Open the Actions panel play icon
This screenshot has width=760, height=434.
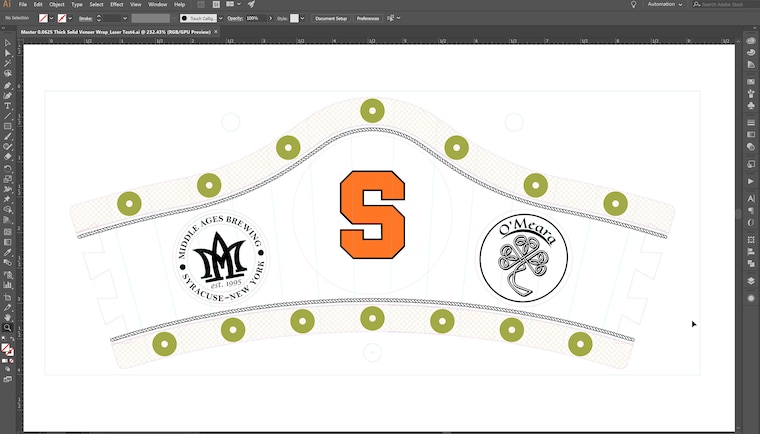(751, 181)
